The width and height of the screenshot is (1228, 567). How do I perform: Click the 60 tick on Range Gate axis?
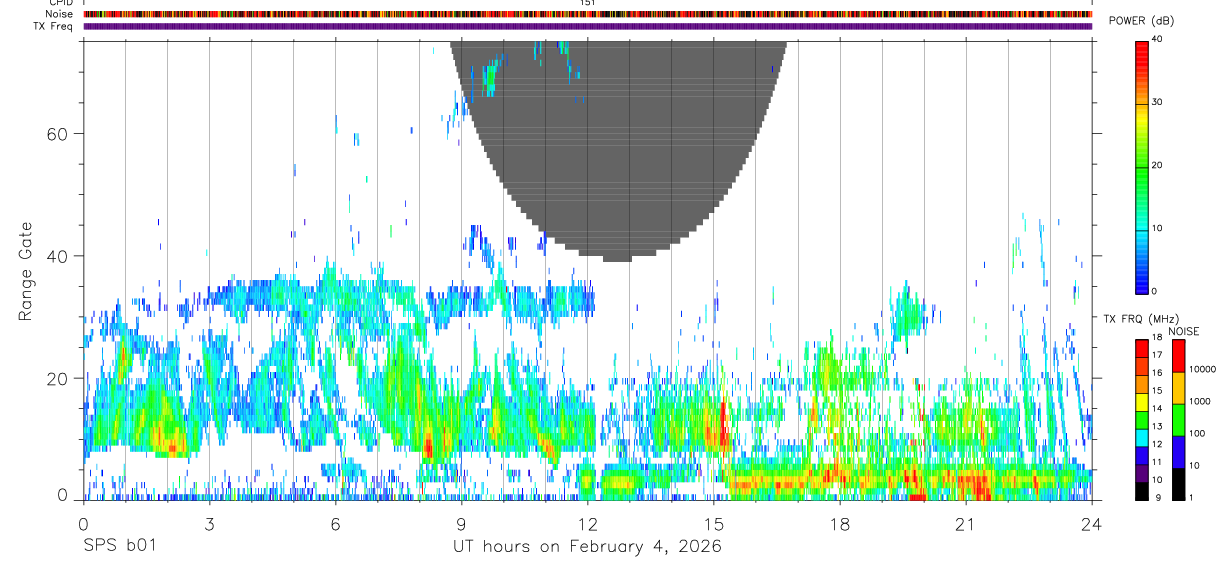click(59, 134)
